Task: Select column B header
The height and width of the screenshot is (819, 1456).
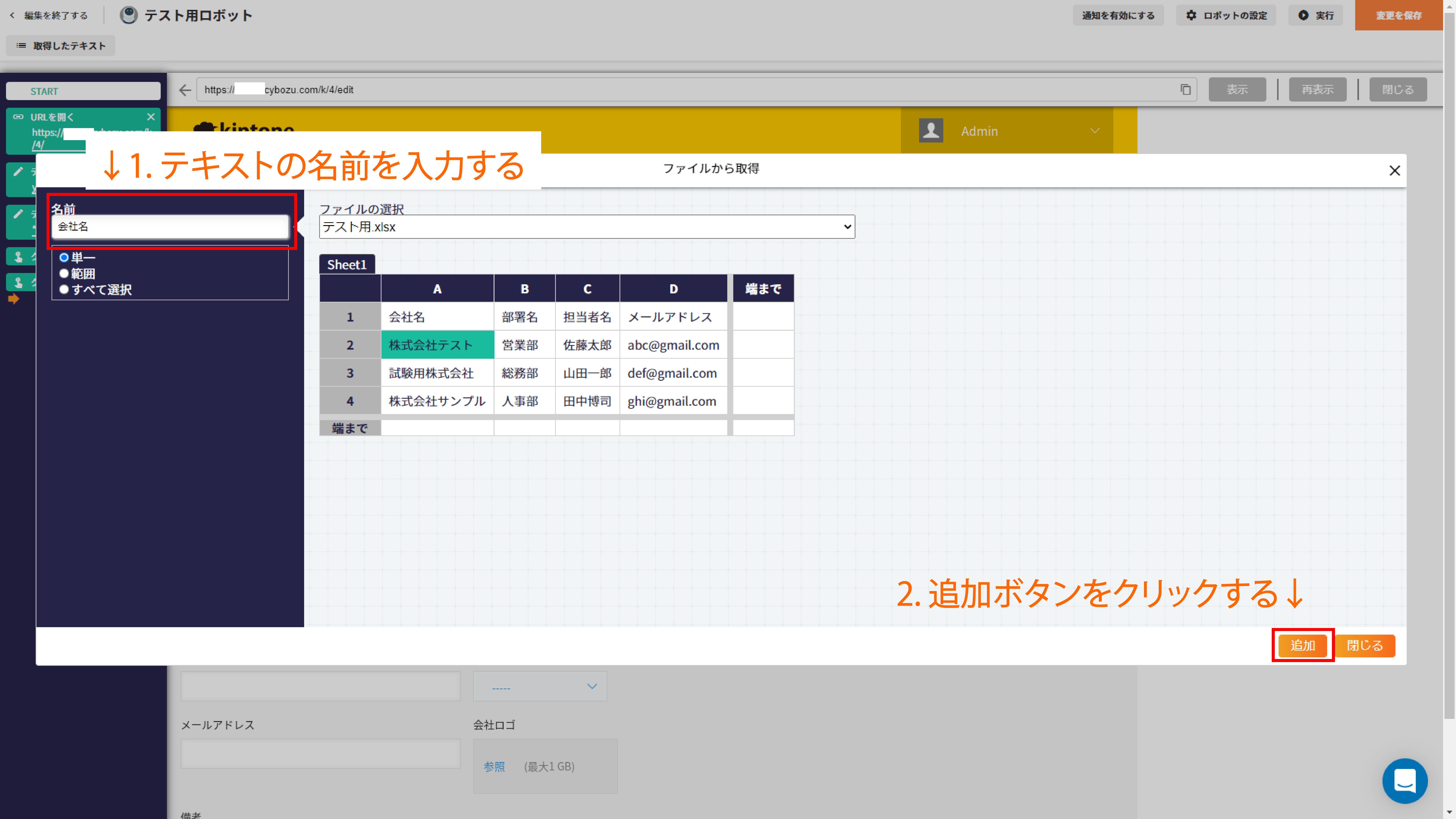Action: coord(525,289)
